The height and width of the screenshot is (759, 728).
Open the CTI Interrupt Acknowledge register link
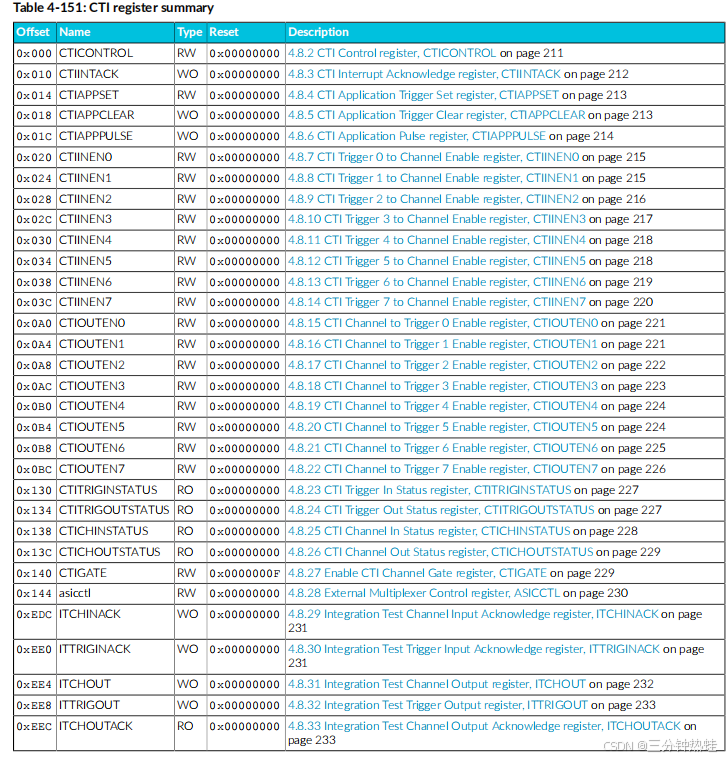tap(424, 74)
